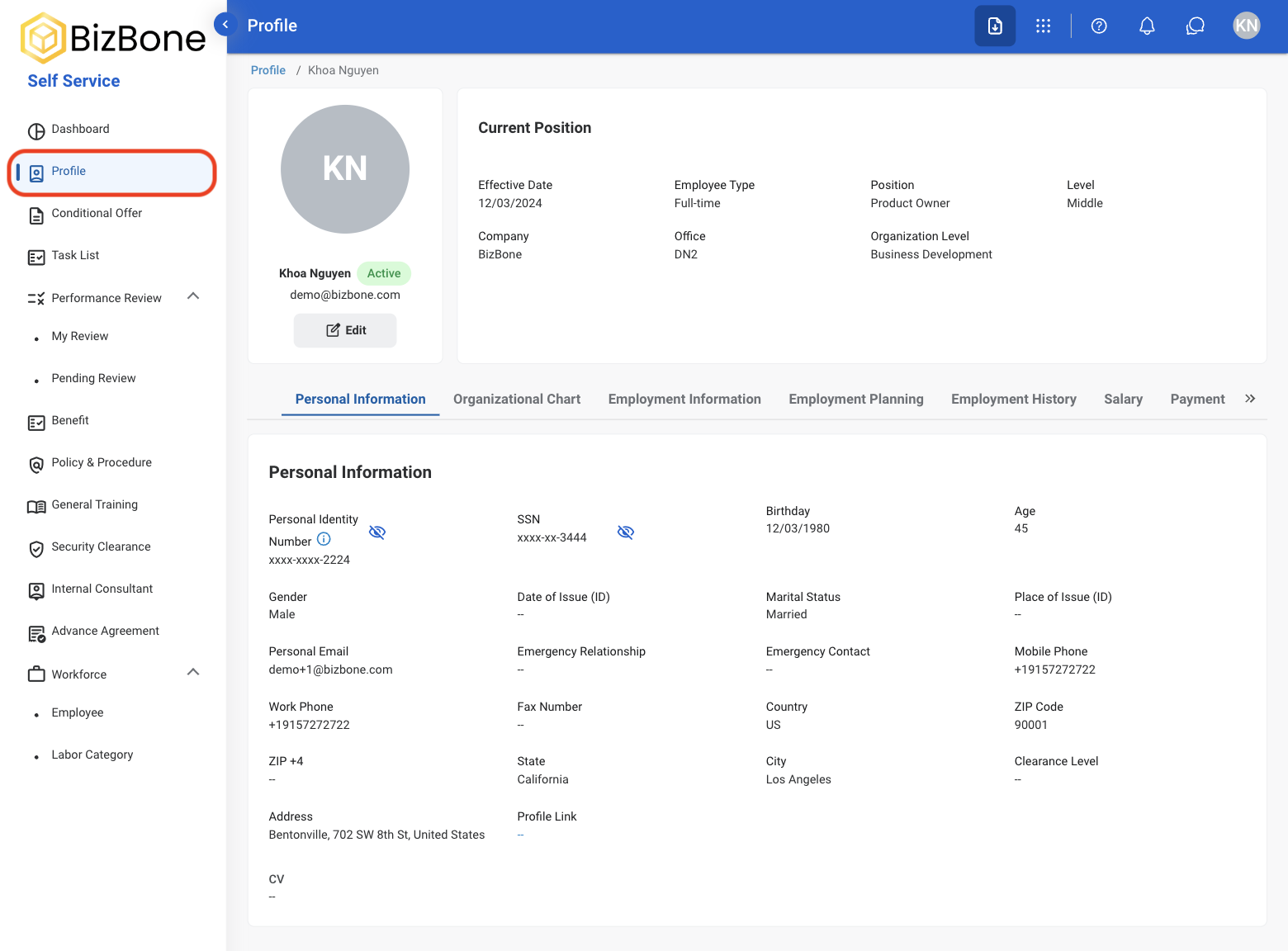Image resolution: width=1288 pixels, height=951 pixels.
Task: Click the xxxx-xx-3444 SSN value
Action: click(x=552, y=537)
